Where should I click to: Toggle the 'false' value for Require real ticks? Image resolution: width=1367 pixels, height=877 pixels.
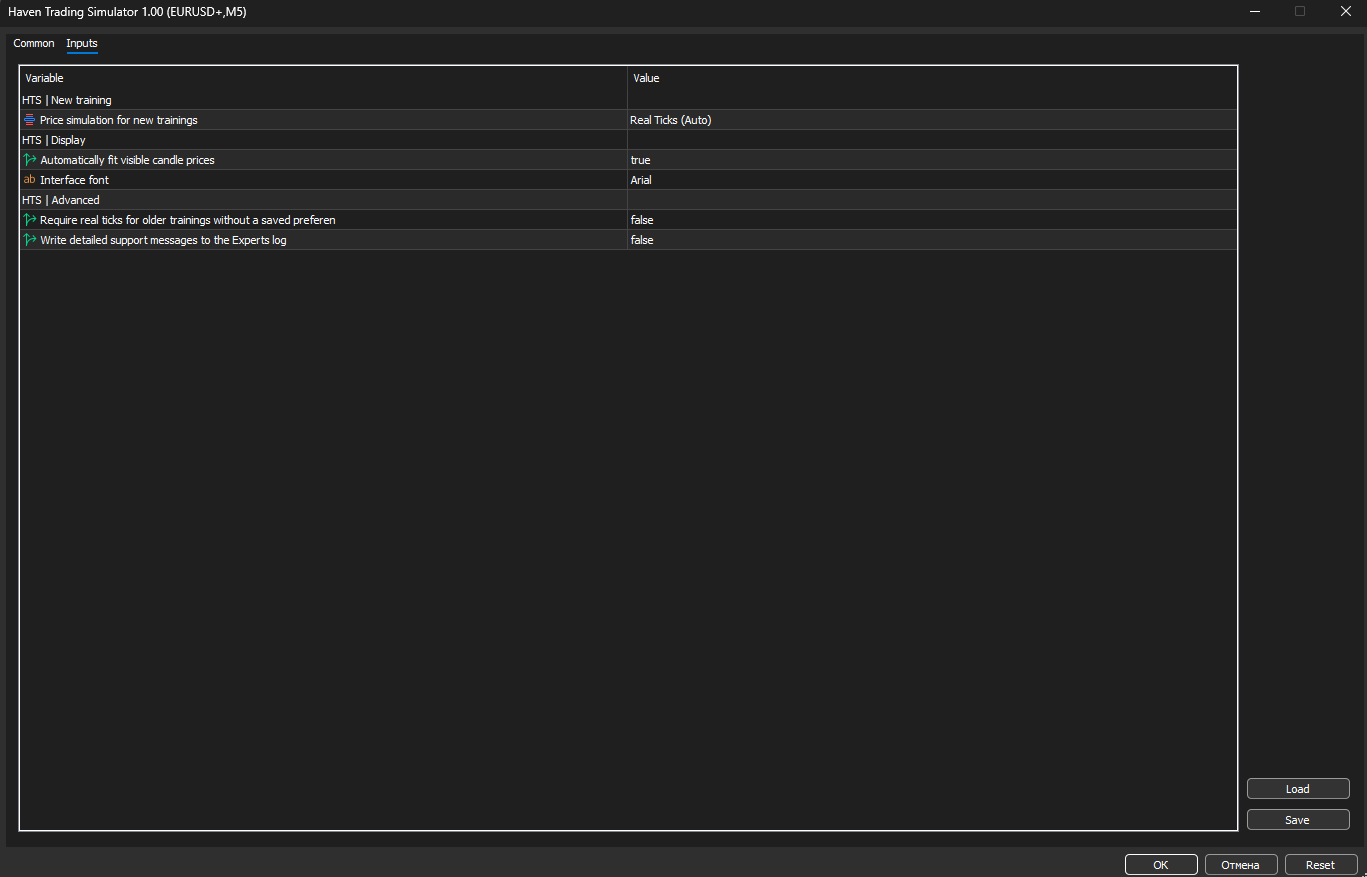point(932,220)
